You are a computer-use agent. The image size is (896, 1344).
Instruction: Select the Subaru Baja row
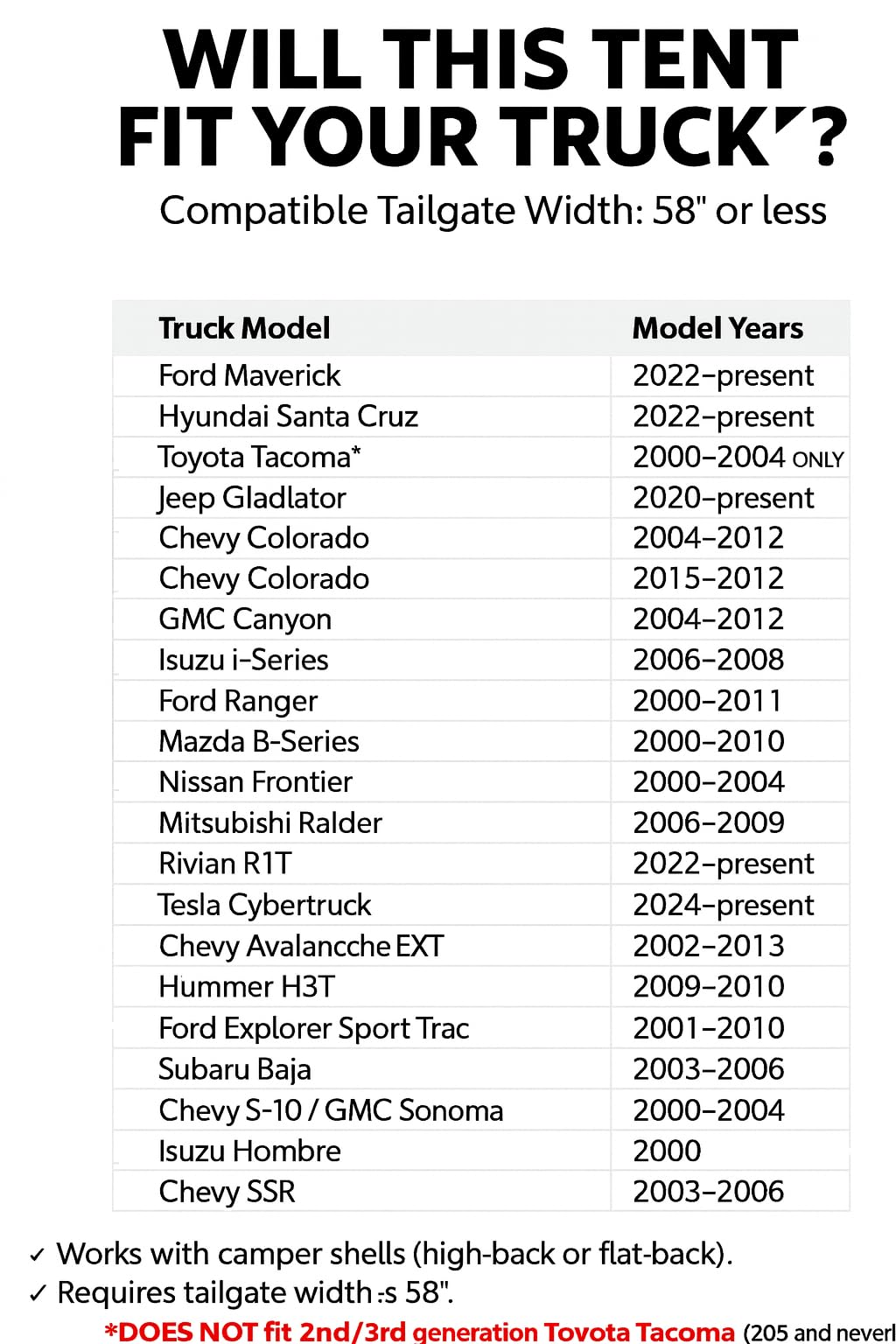coord(234,1069)
